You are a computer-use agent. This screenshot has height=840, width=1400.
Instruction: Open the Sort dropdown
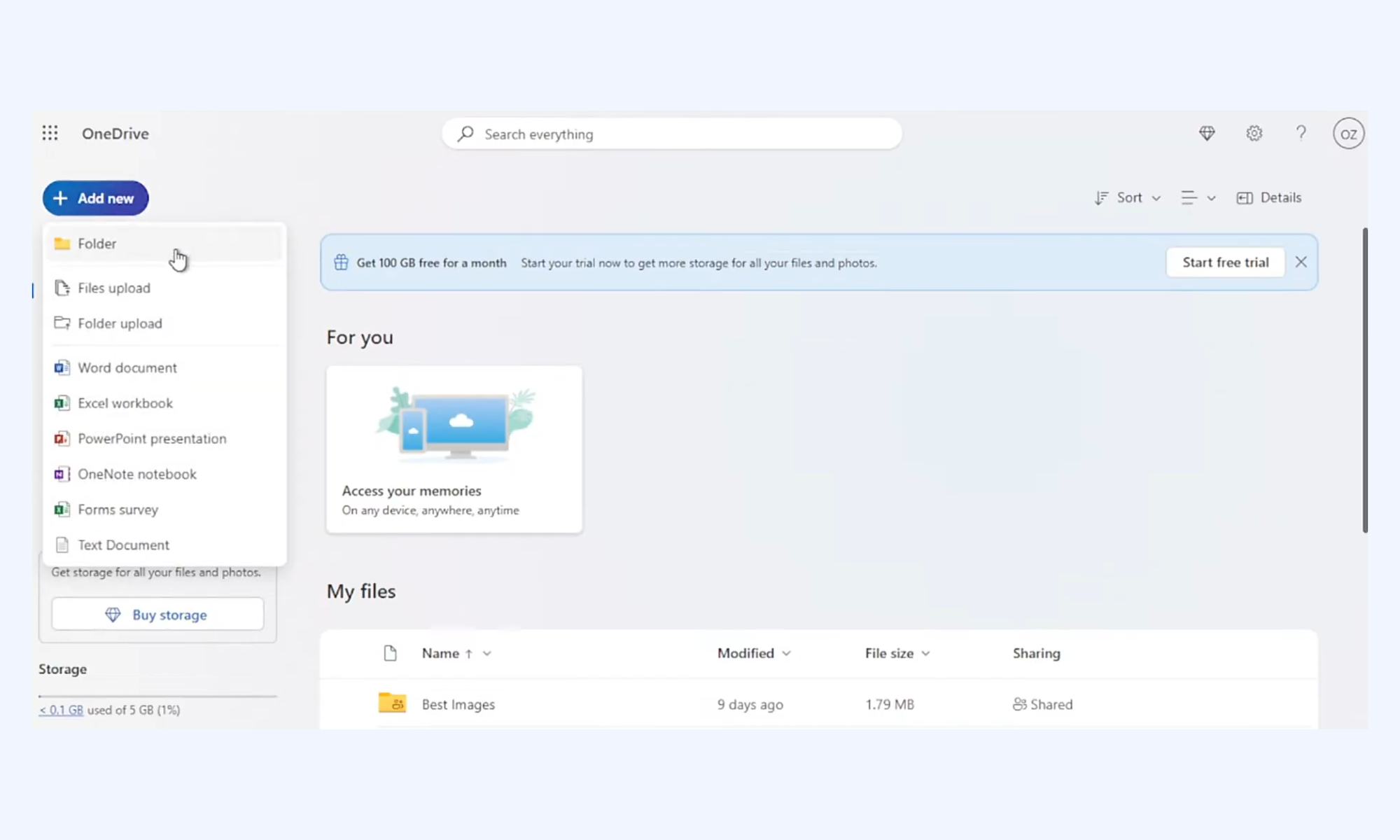(1128, 198)
